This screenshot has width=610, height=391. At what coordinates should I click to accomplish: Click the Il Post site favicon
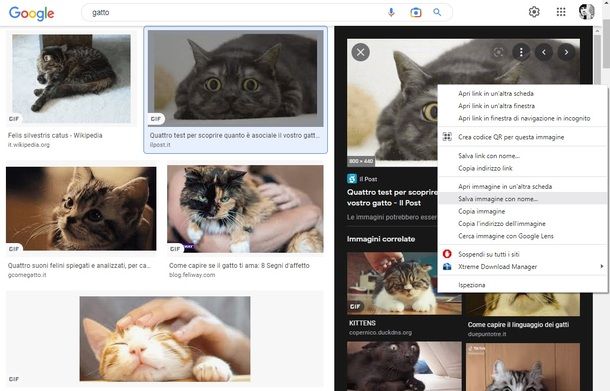[352, 179]
